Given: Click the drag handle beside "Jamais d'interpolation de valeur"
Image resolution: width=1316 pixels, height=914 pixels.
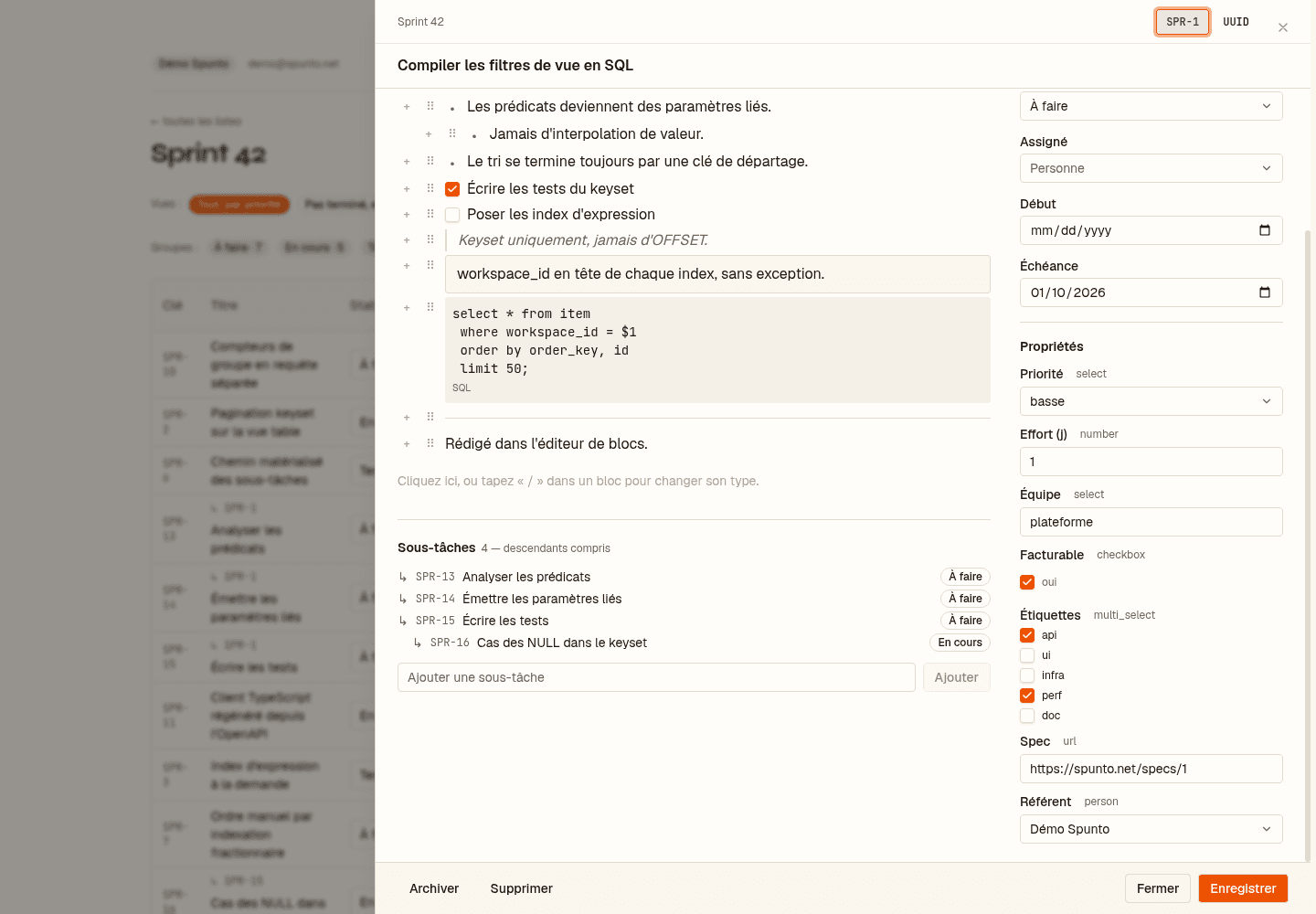Looking at the screenshot, I should (452, 133).
